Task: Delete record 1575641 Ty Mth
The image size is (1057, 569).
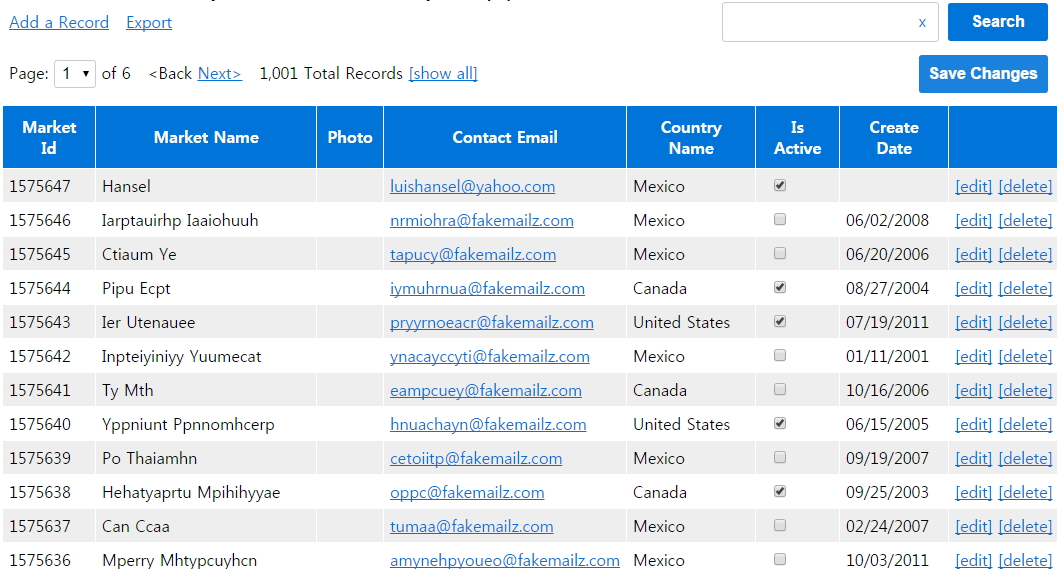Action: pyautogui.click(x=1025, y=390)
